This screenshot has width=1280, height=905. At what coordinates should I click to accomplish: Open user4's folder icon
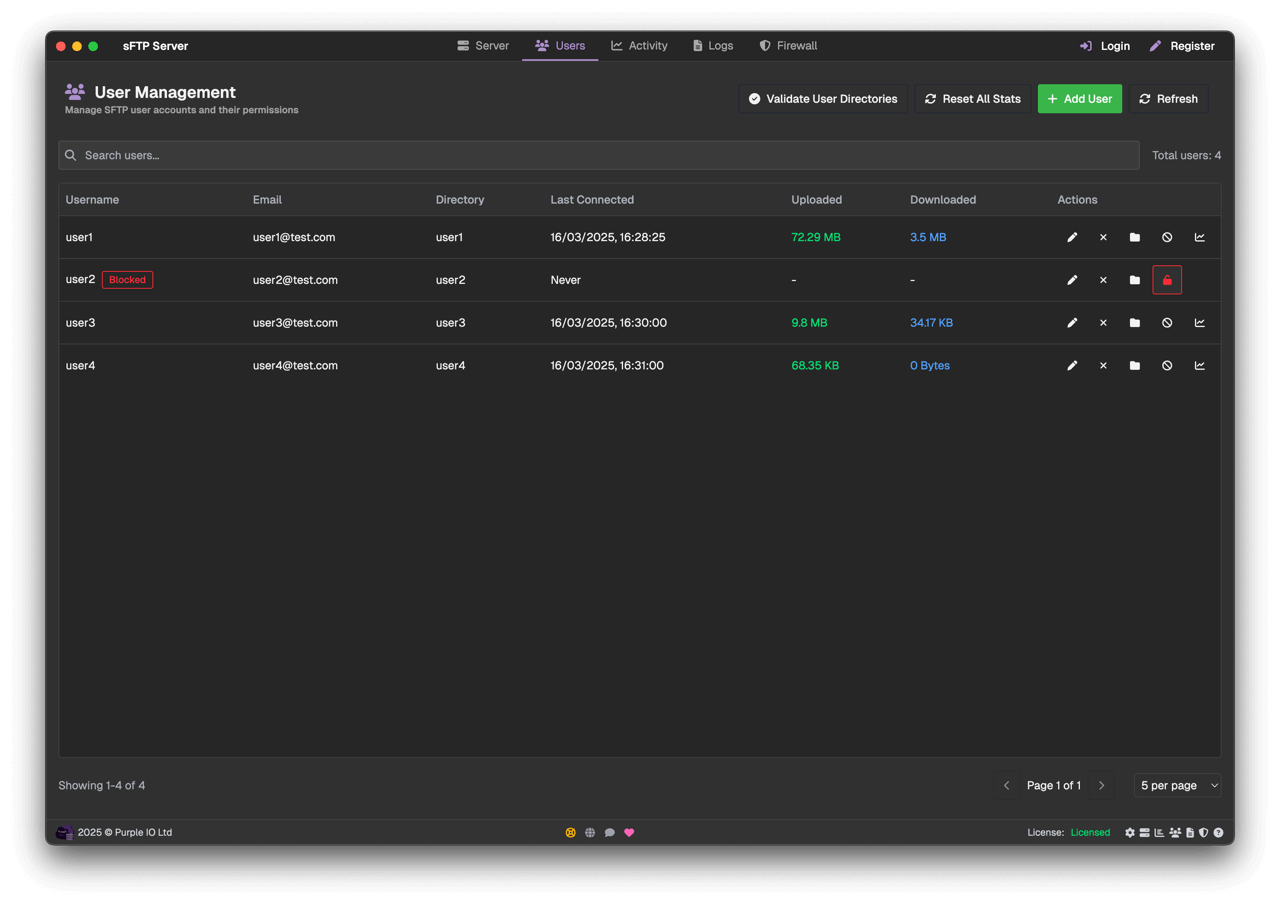(x=1135, y=366)
